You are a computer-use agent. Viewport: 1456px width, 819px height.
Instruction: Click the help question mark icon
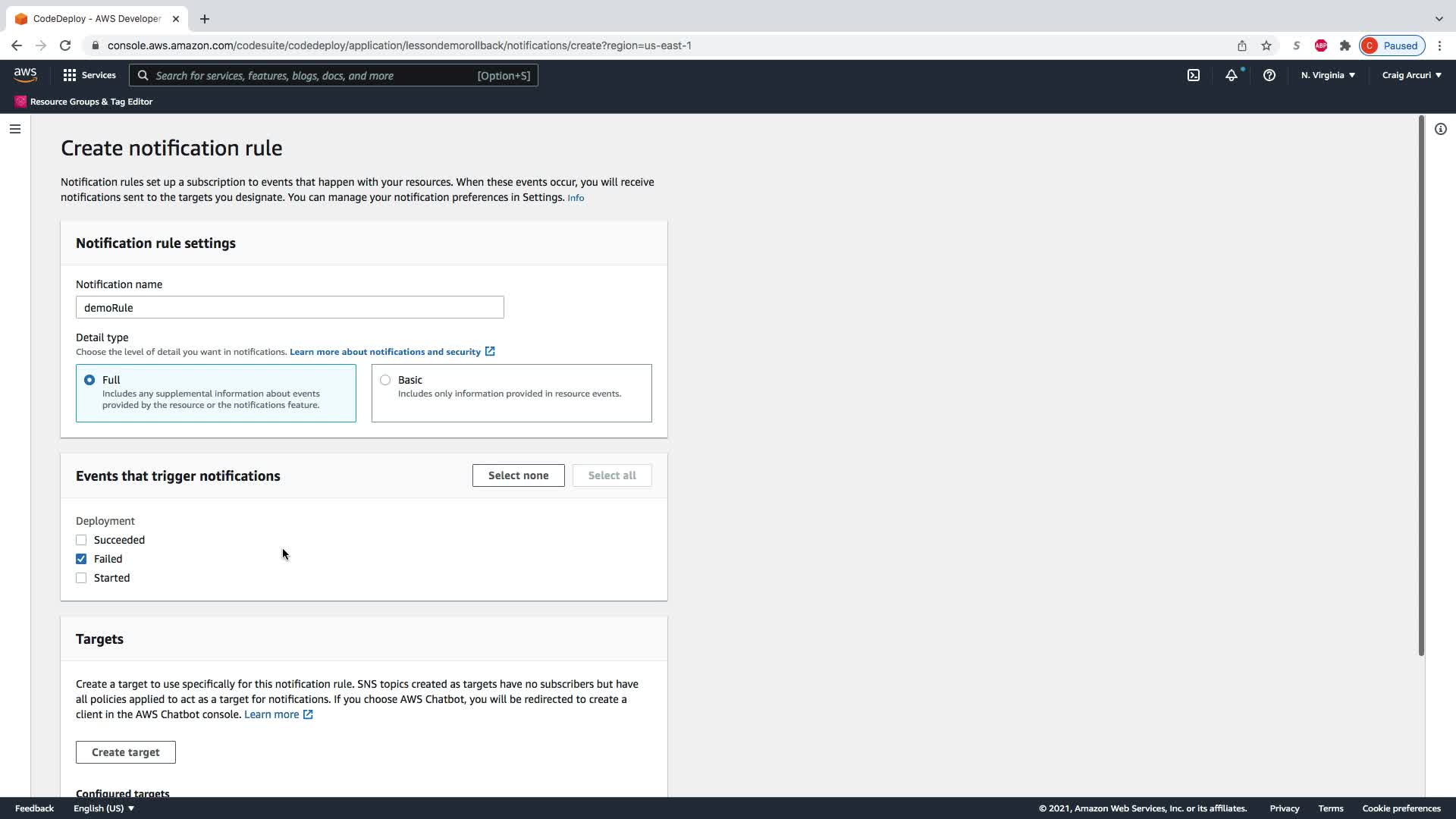(x=1269, y=75)
